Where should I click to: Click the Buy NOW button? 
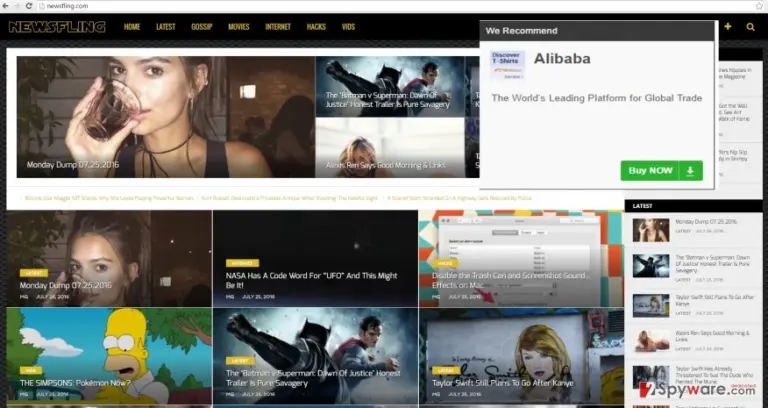click(x=662, y=171)
